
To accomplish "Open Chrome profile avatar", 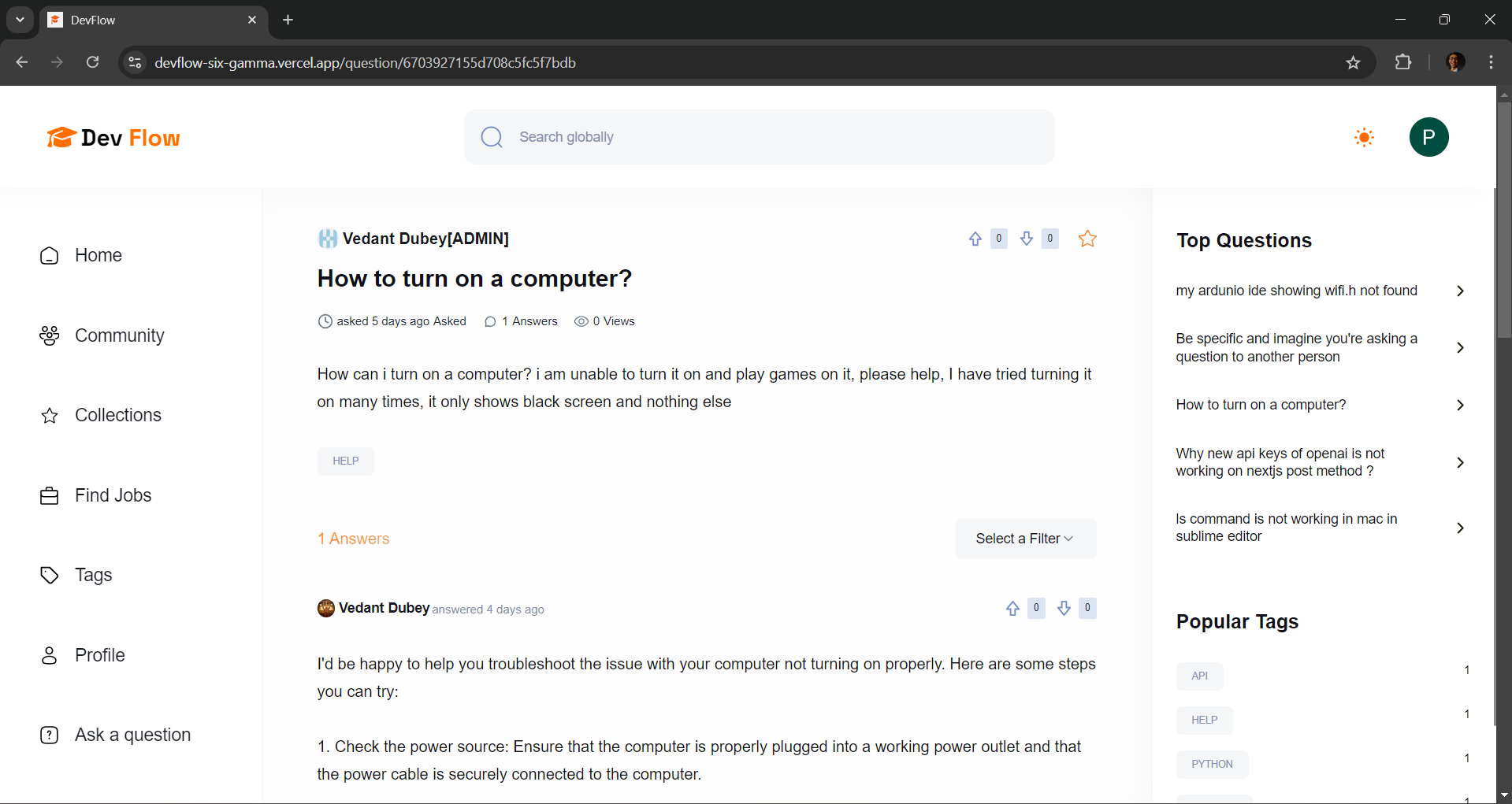I will point(1455,62).
